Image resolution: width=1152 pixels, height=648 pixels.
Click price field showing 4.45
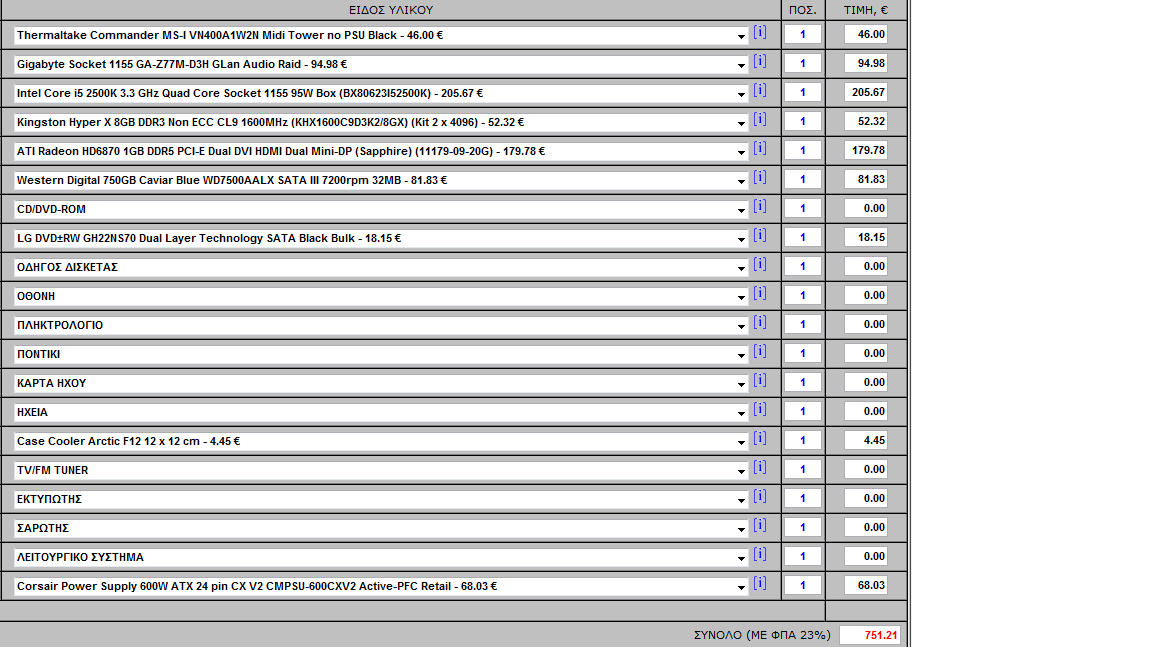tap(865, 441)
